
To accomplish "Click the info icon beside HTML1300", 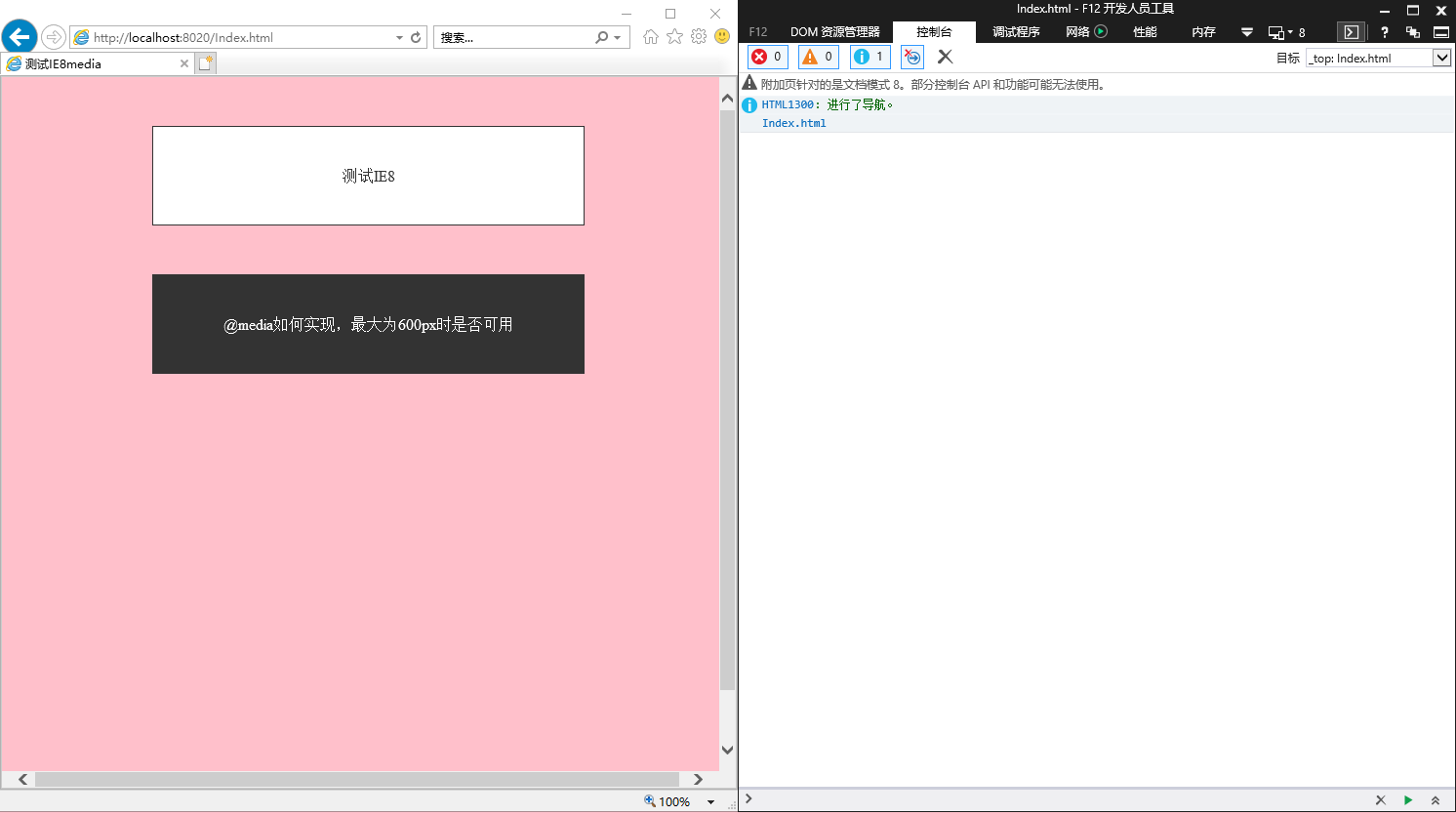I will pos(749,105).
